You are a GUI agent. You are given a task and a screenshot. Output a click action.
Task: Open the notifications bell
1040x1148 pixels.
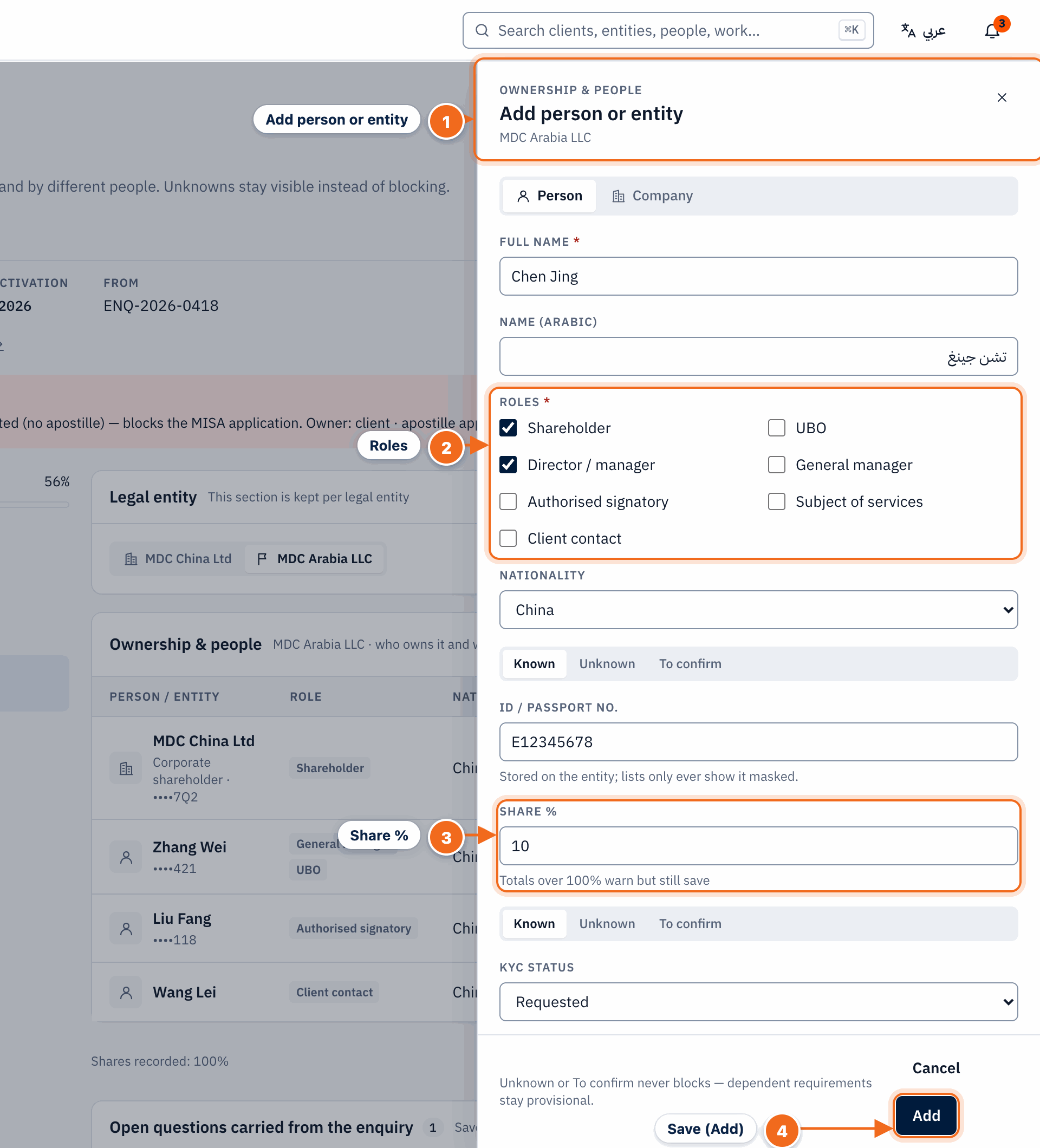click(x=992, y=31)
